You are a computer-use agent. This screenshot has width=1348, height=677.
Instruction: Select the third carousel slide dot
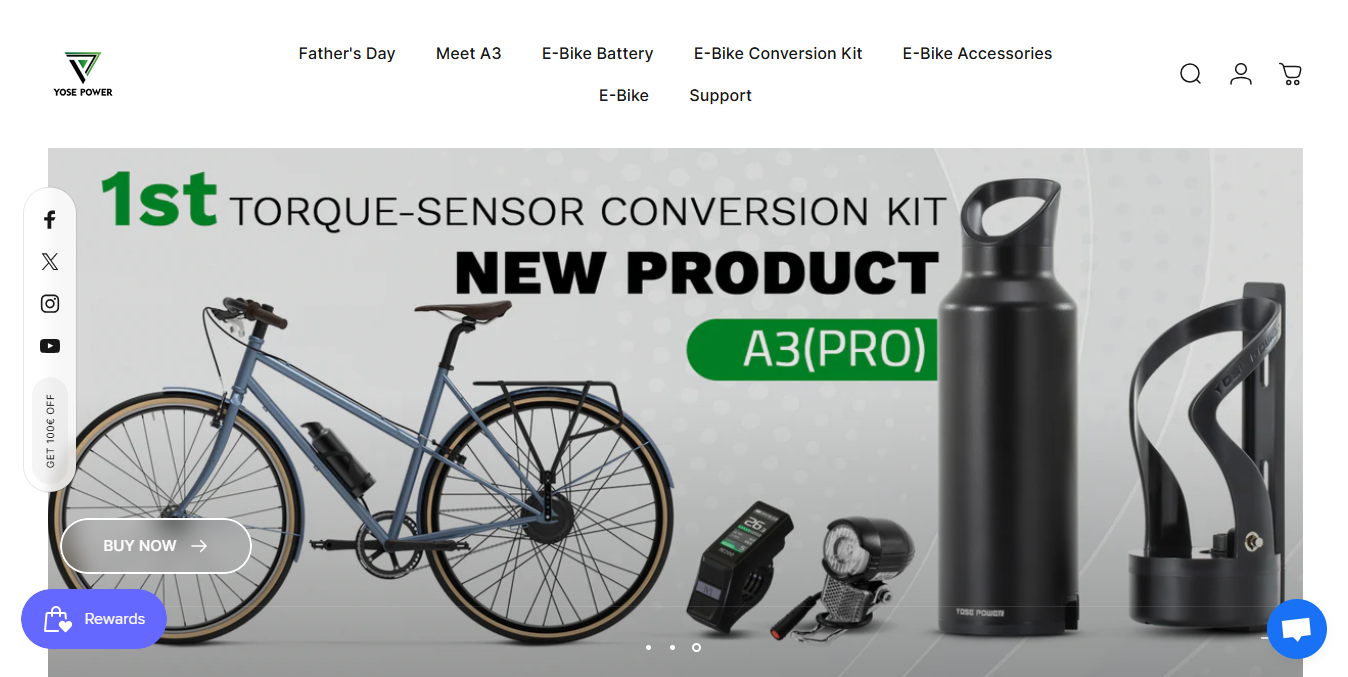[696, 647]
